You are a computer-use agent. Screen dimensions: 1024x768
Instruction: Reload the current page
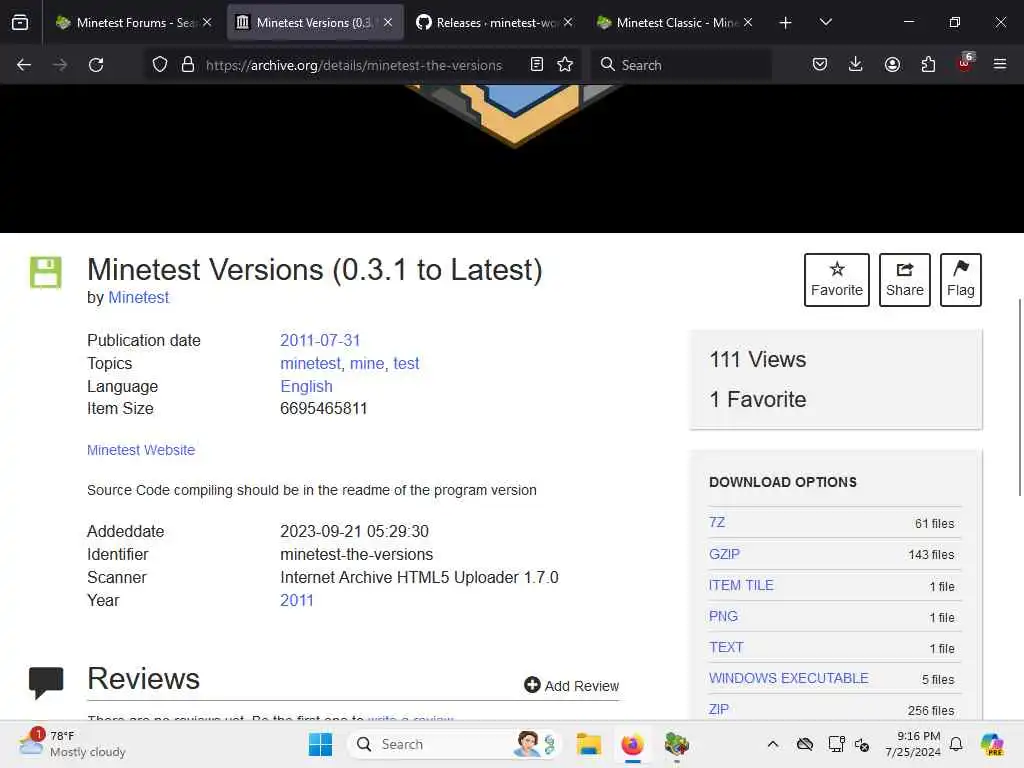pyautogui.click(x=96, y=65)
